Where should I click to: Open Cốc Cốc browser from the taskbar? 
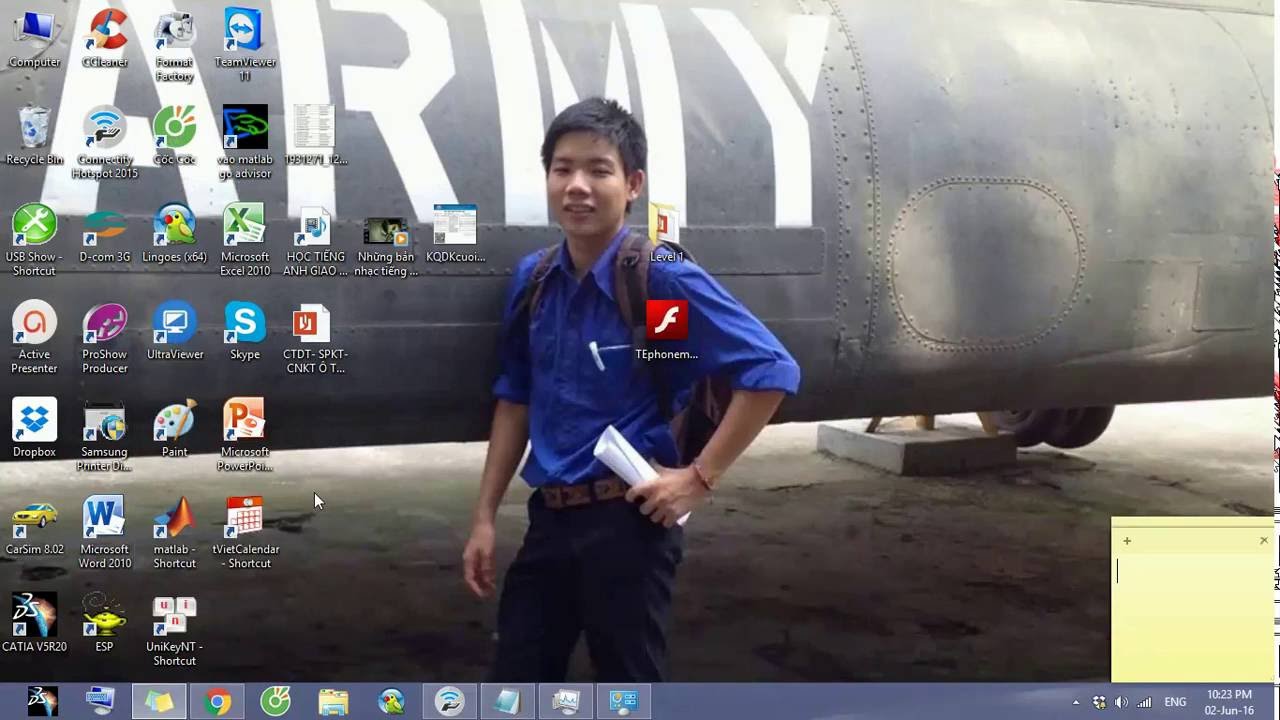point(275,701)
